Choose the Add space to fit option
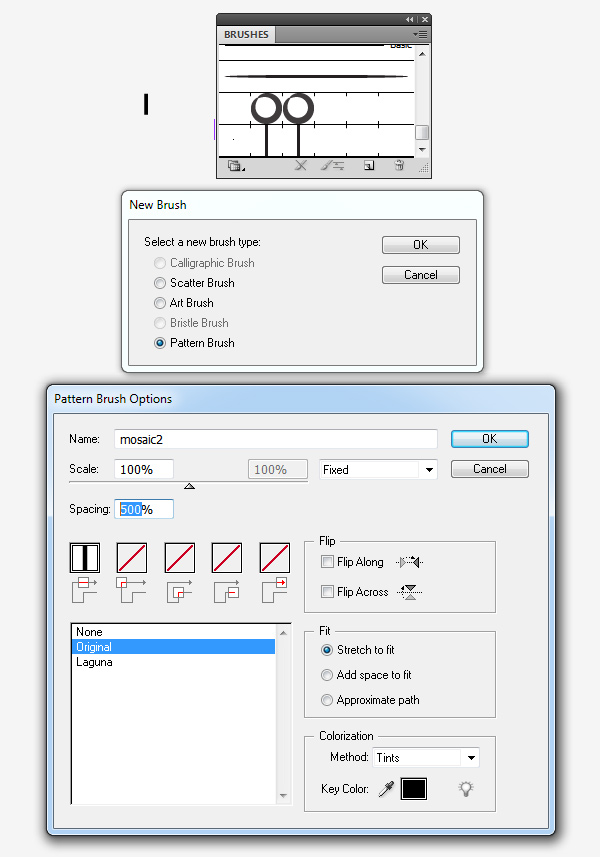The width and height of the screenshot is (600, 857). click(327, 675)
